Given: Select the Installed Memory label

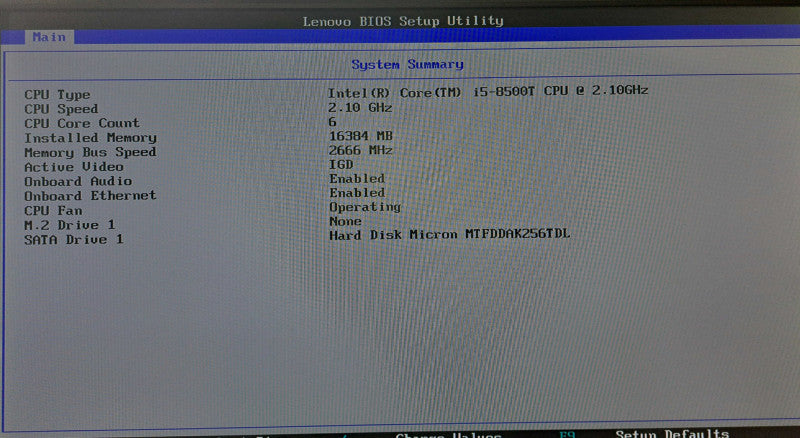Looking at the screenshot, I should [x=90, y=138].
